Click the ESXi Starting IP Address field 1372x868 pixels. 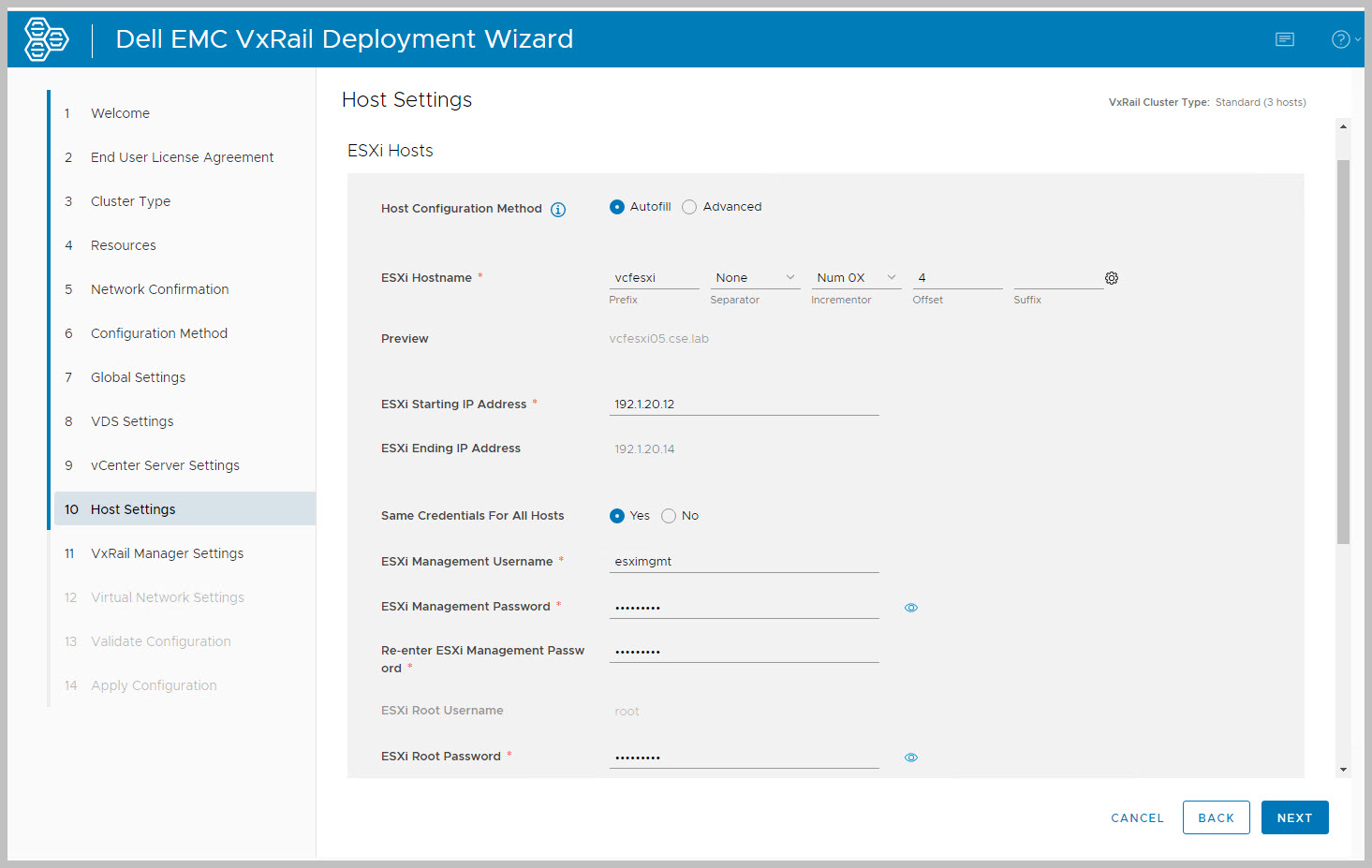tap(744, 405)
